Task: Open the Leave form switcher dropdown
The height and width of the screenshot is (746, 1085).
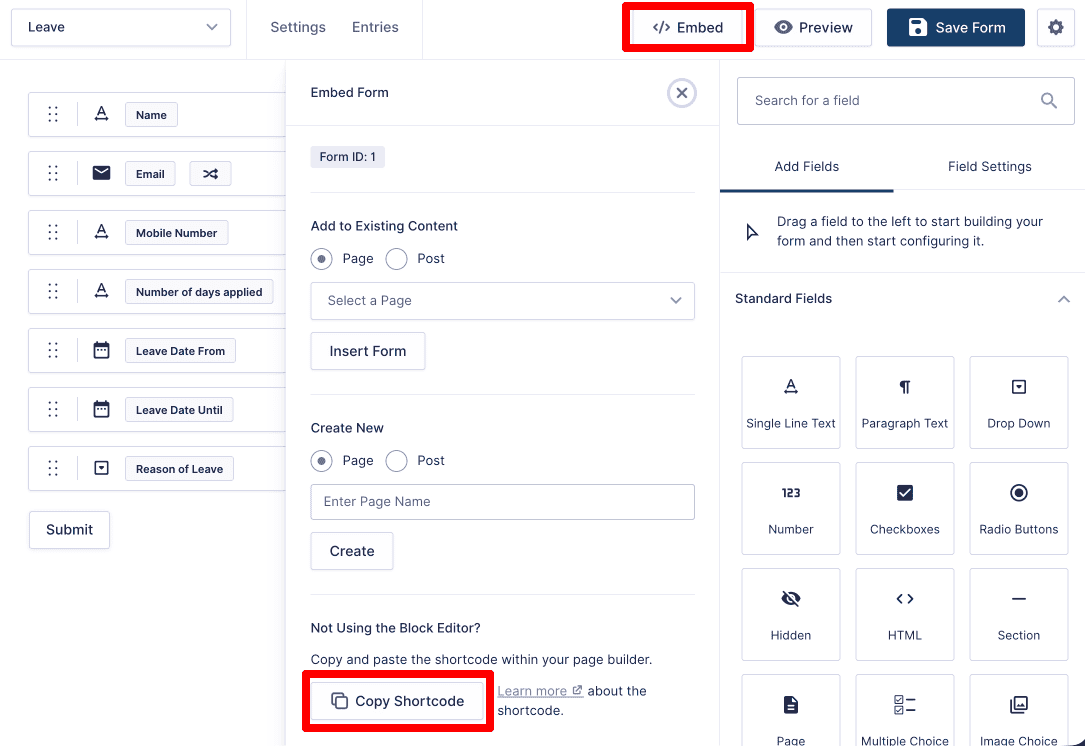Action: pyautogui.click(x=121, y=28)
